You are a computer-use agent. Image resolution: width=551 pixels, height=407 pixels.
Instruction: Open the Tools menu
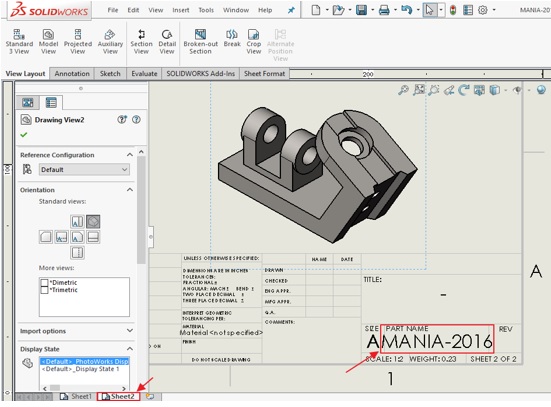click(x=206, y=10)
